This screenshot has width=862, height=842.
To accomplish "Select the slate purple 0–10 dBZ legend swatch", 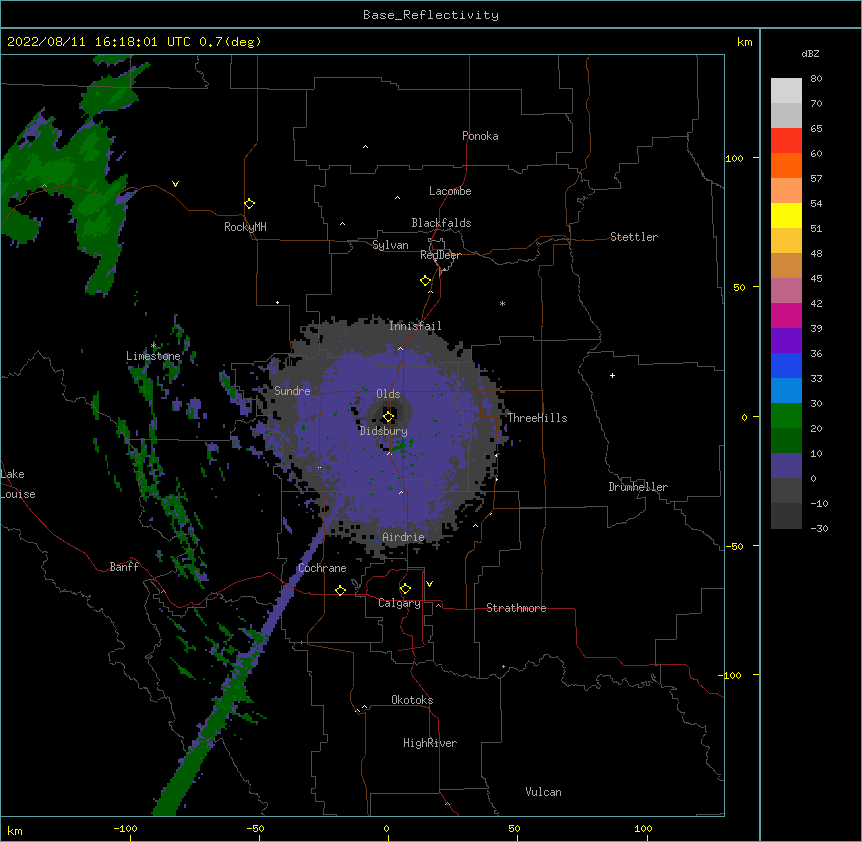I will pos(786,466).
